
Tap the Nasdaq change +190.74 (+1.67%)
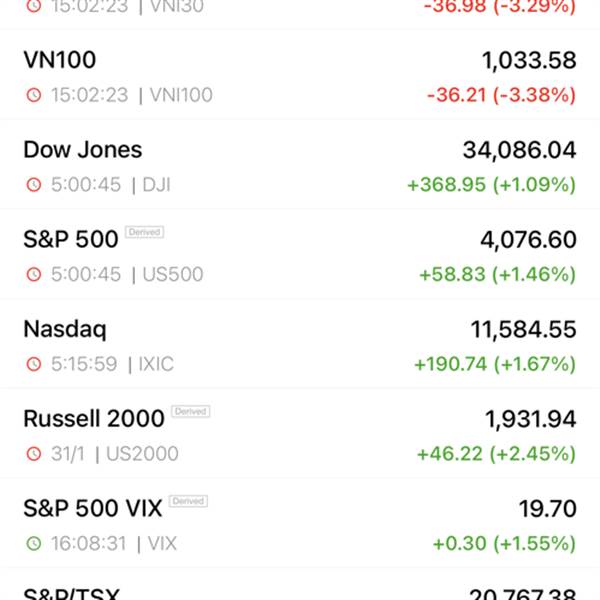click(x=495, y=364)
